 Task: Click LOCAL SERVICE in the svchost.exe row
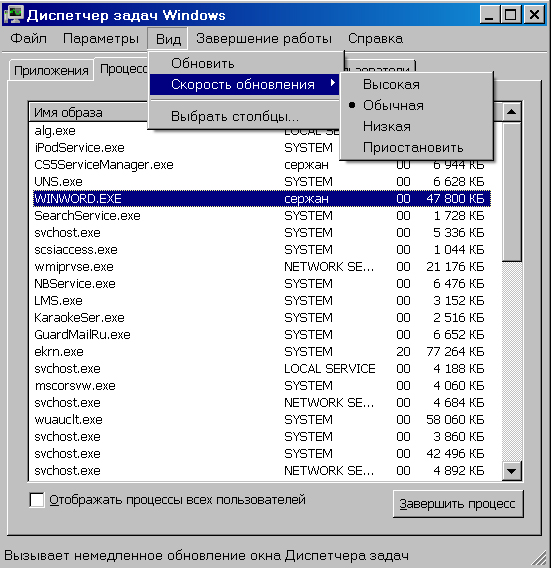coord(330,369)
